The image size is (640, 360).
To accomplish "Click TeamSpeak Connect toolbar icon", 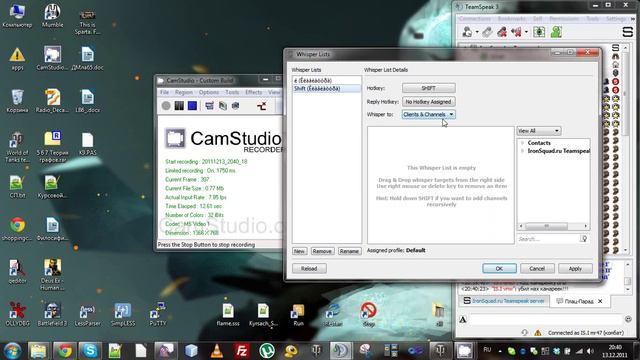I will point(467,32).
